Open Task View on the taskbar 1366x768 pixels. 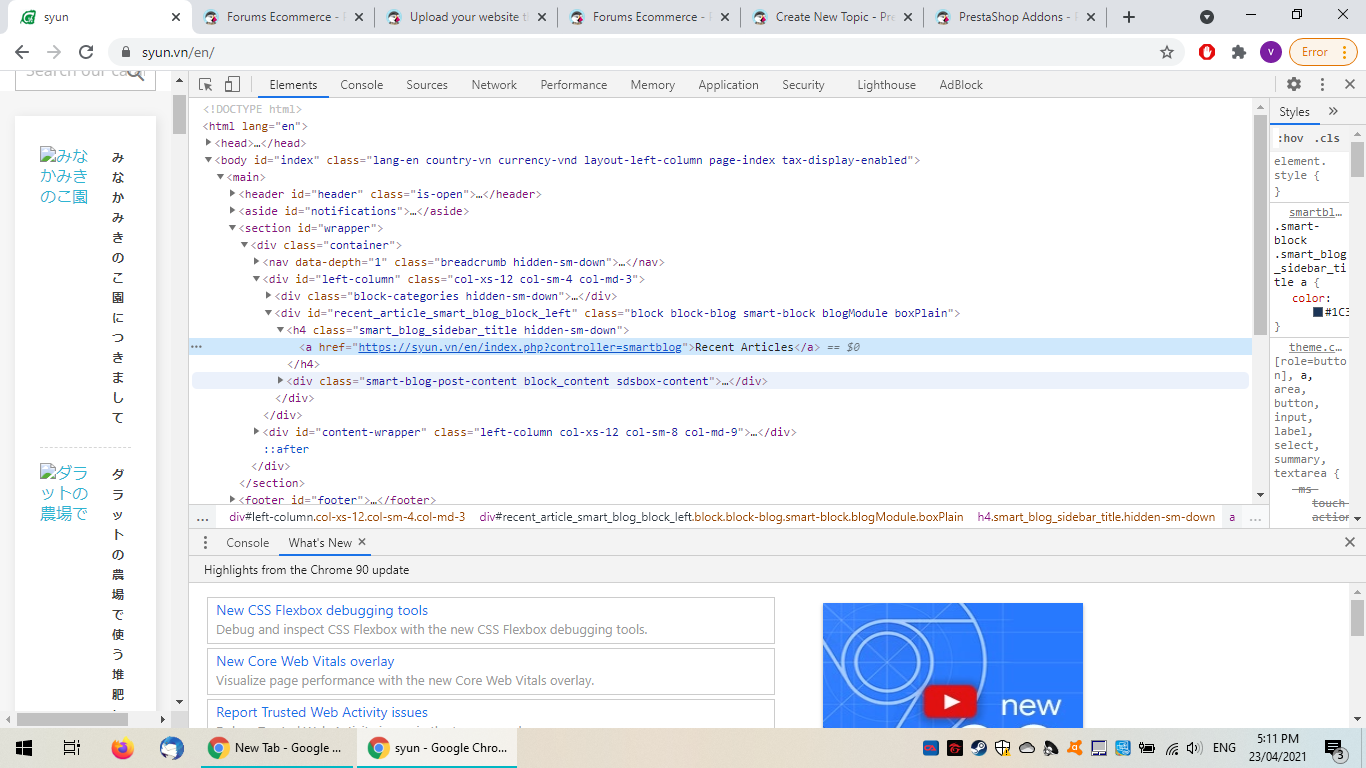click(71, 748)
